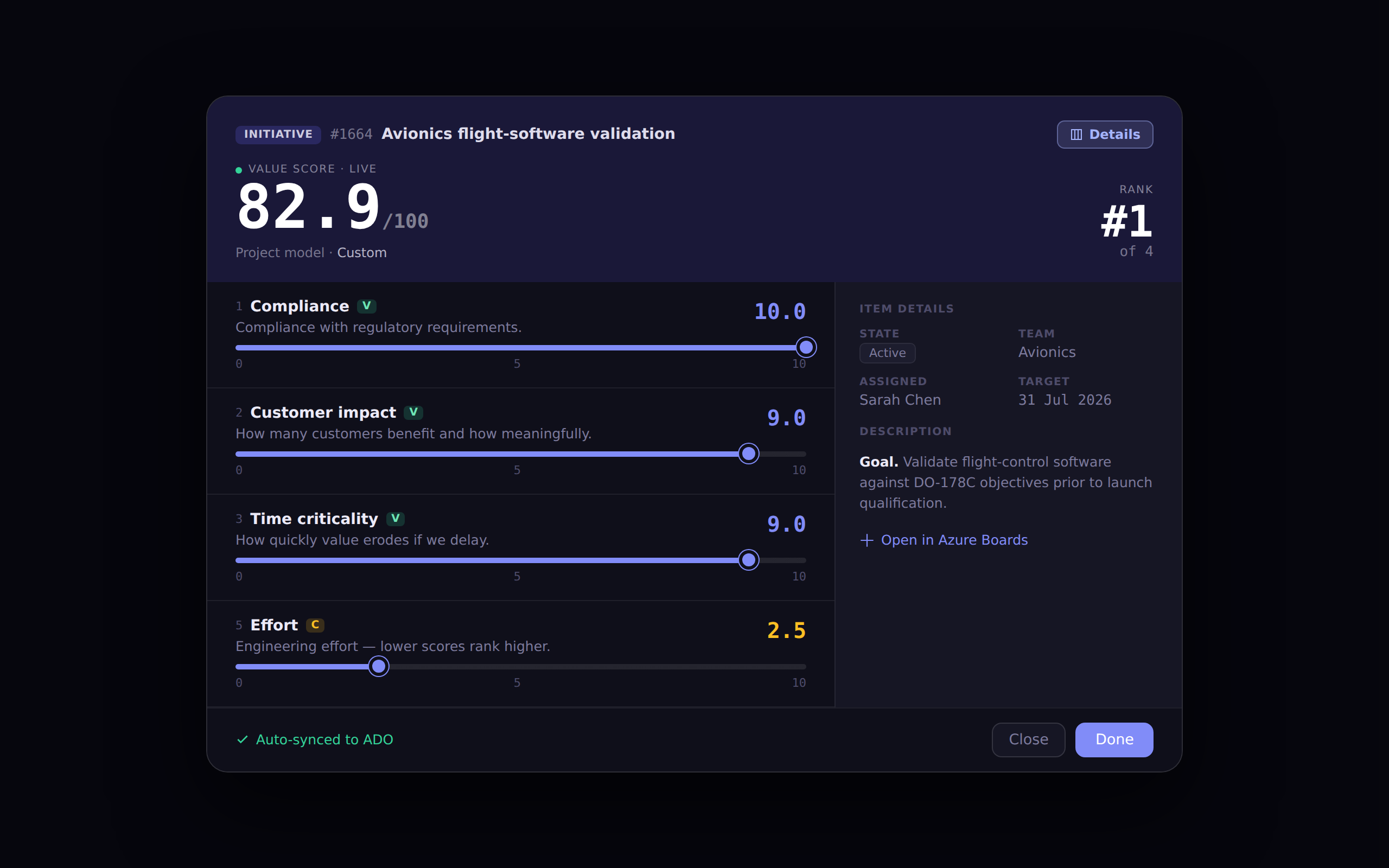Click the INITIATIVE type badge
This screenshot has height=868, width=1389.
point(278,135)
